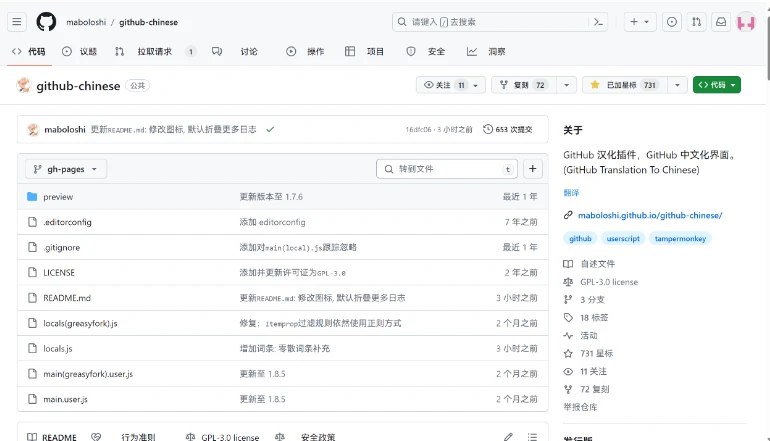Open the notifications inbox icon

click(x=721, y=22)
